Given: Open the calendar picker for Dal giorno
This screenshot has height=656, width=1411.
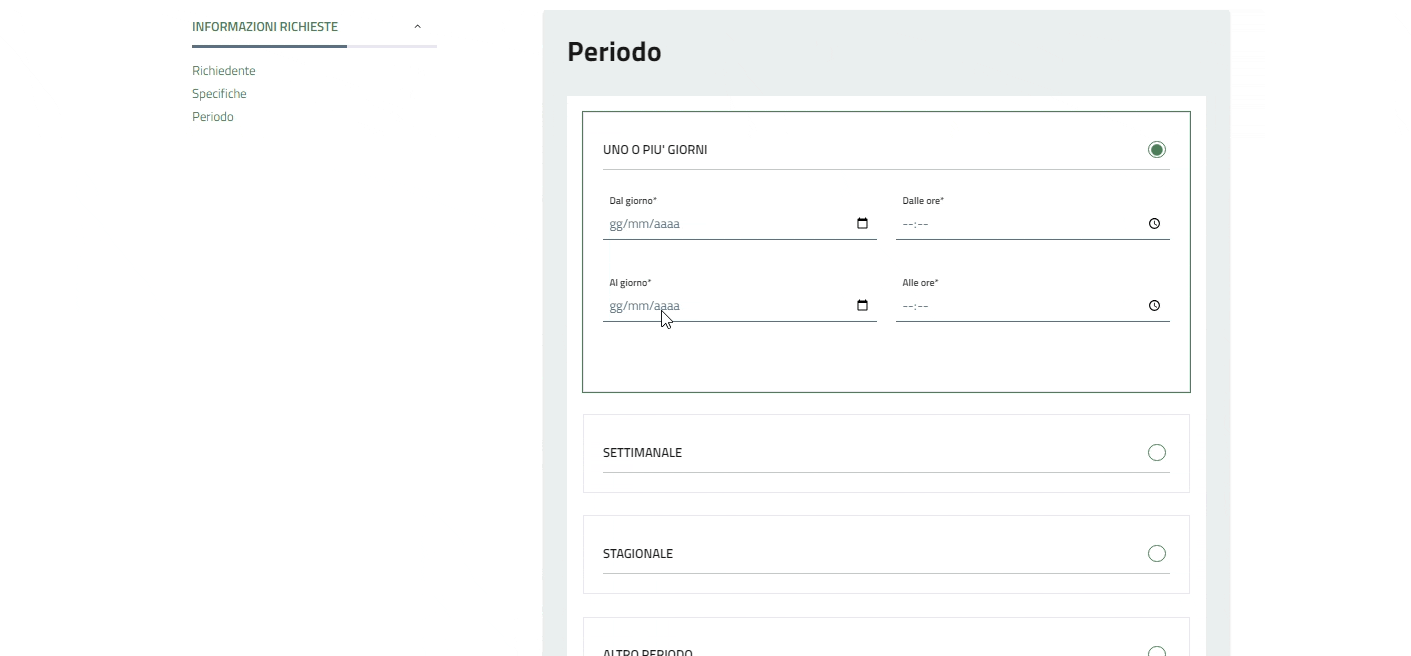Looking at the screenshot, I should (862, 224).
